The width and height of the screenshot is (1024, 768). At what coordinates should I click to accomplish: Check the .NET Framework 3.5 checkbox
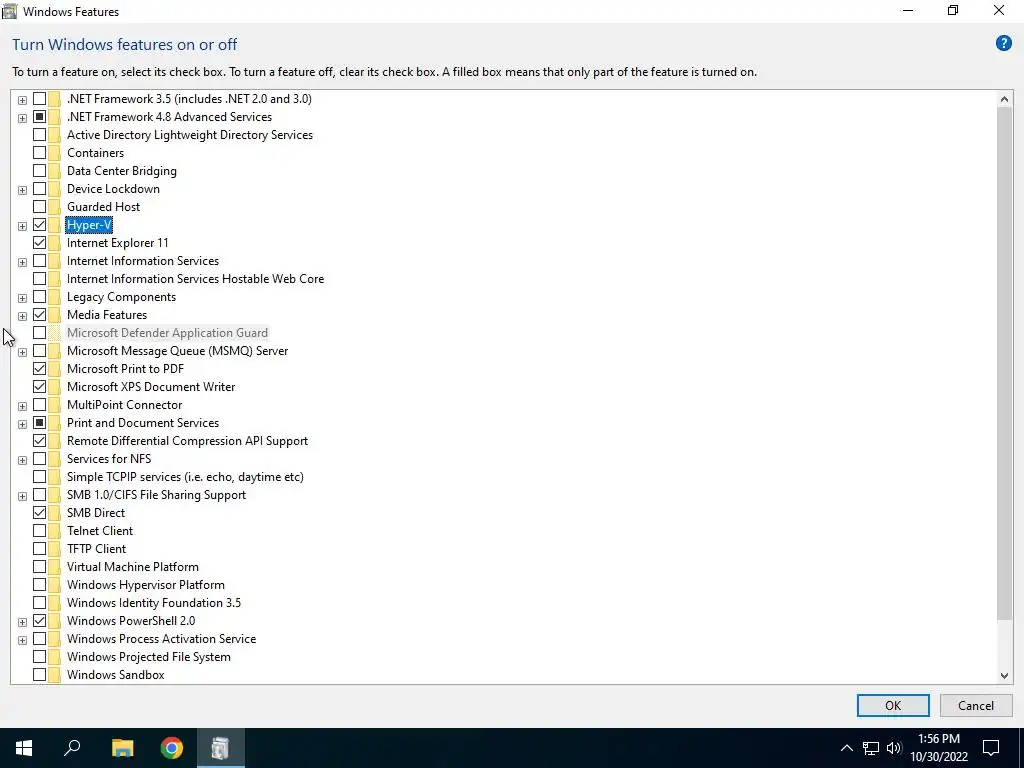39,99
